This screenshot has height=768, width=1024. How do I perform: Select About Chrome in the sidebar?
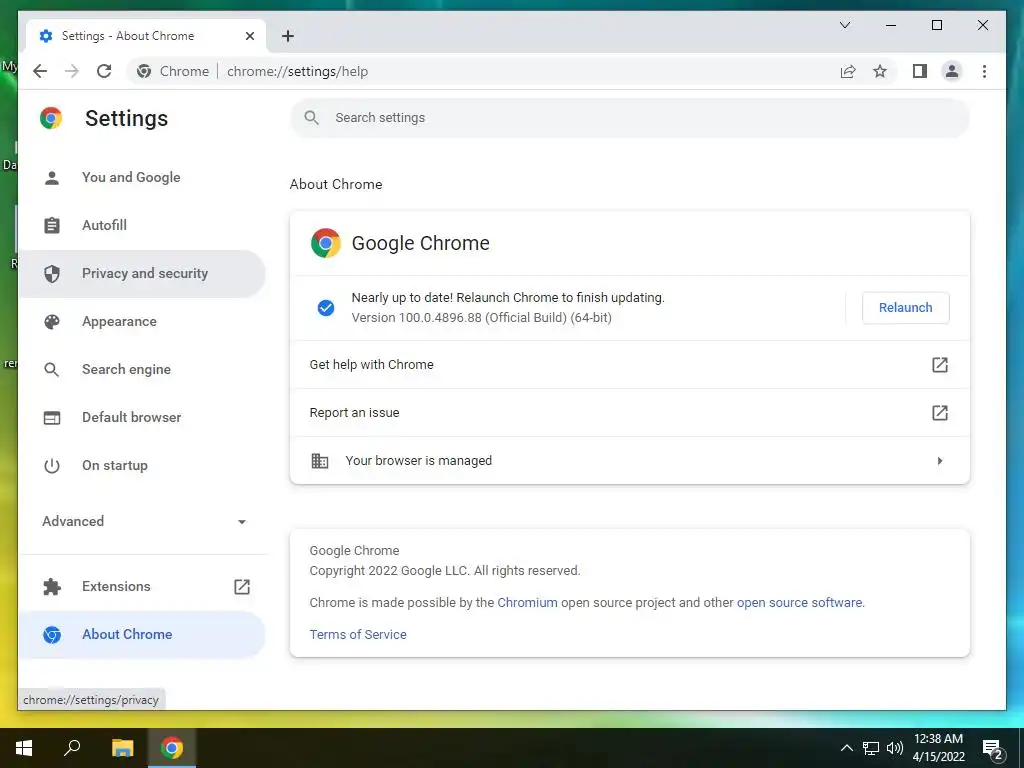pyautogui.click(x=141, y=635)
